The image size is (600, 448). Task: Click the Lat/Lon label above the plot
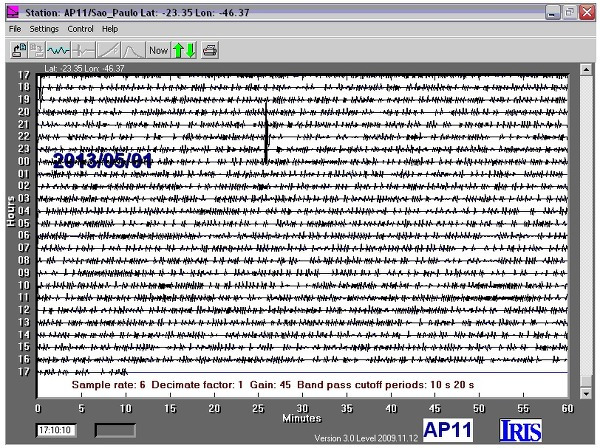(84, 68)
